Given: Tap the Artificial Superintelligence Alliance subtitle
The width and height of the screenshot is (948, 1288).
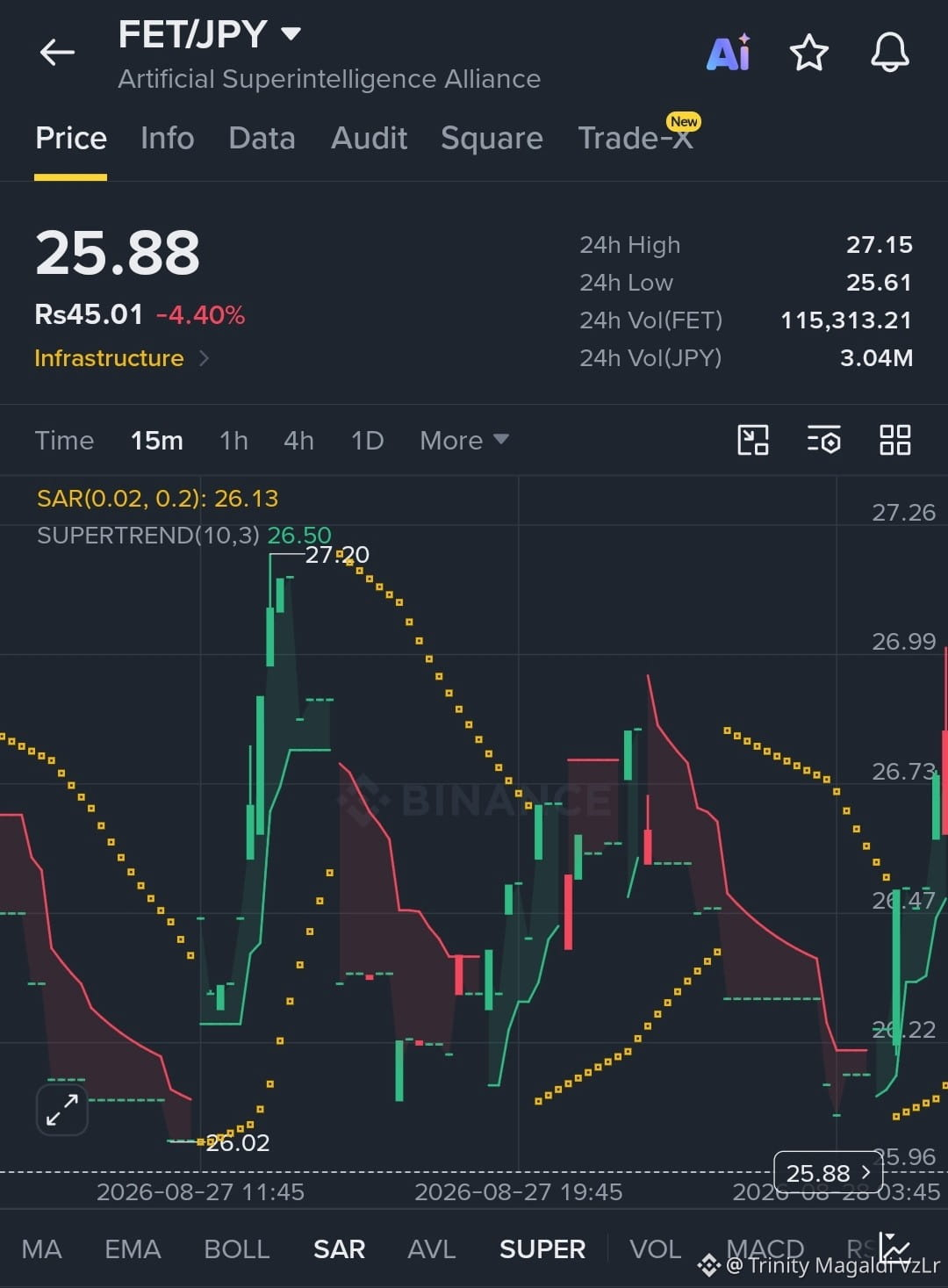Looking at the screenshot, I should pos(329,79).
